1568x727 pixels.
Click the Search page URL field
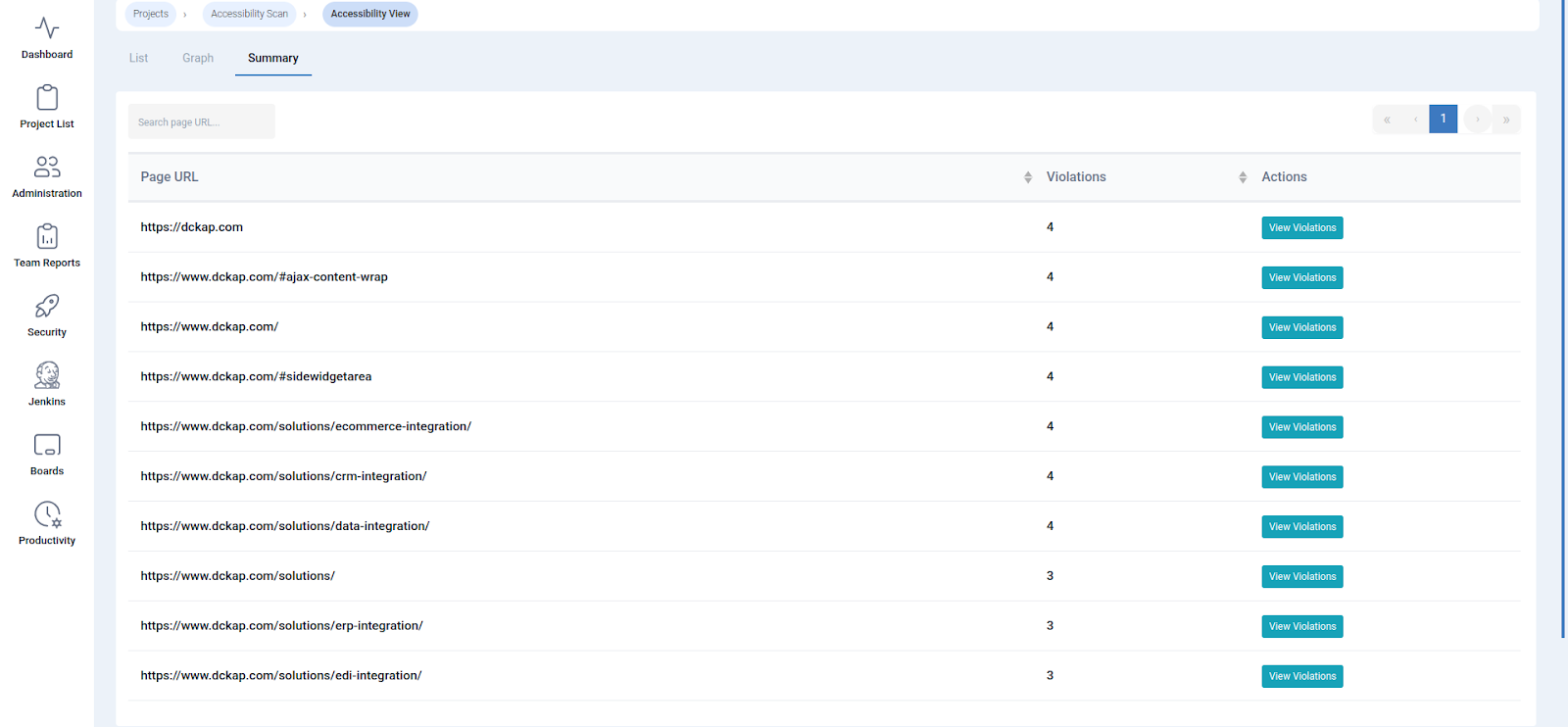(x=201, y=122)
